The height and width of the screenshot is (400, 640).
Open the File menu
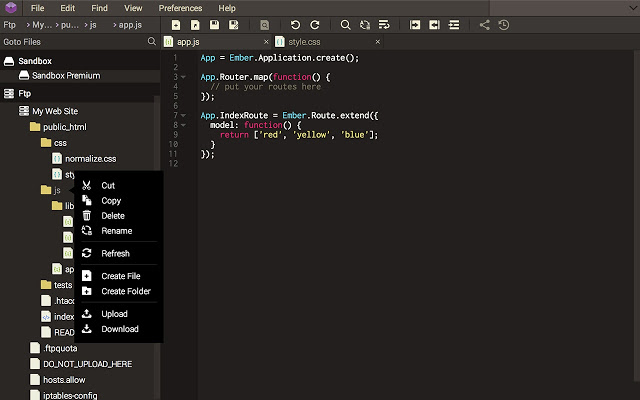click(x=37, y=8)
